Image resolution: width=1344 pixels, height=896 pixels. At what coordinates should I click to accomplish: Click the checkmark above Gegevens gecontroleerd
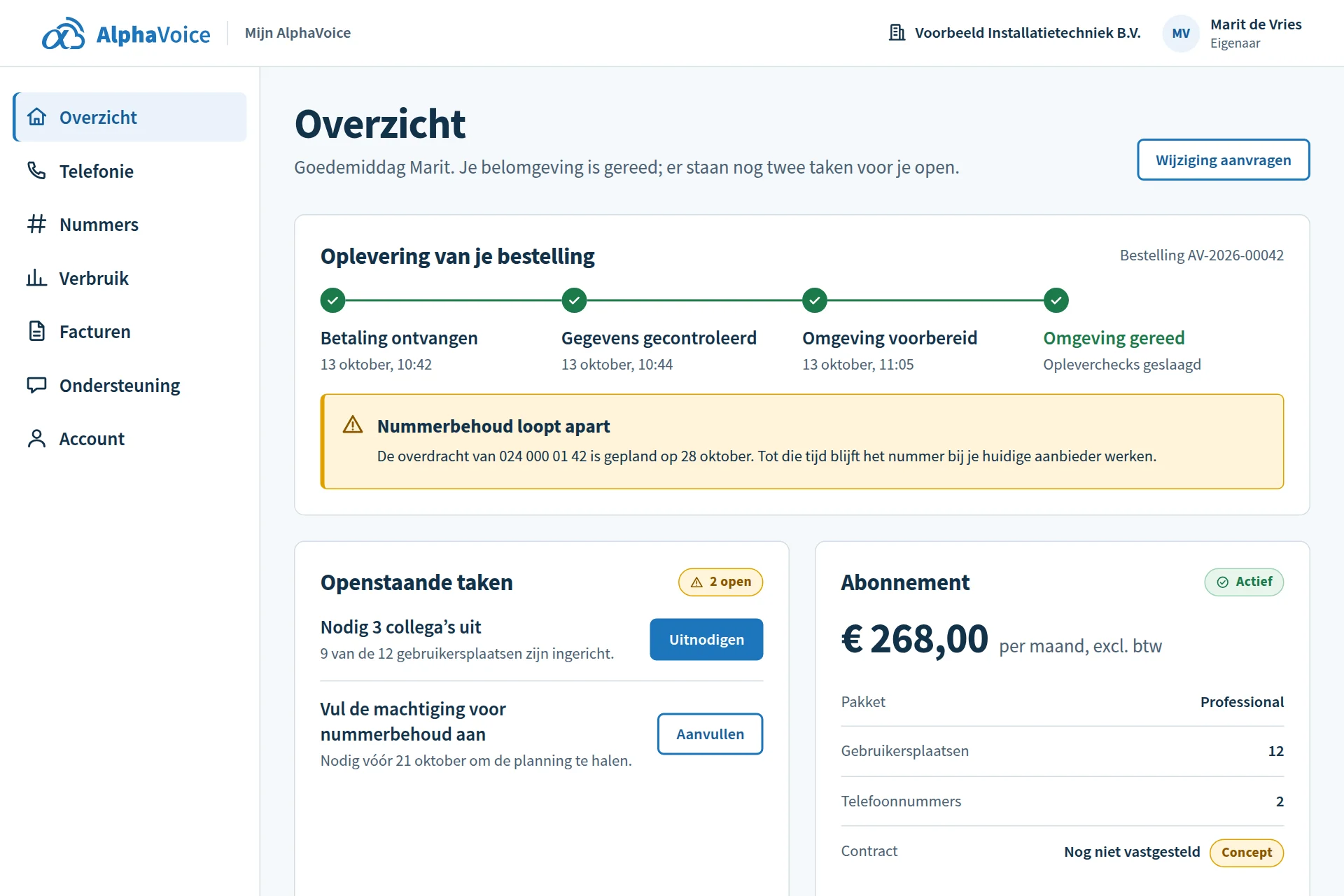pos(574,300)
